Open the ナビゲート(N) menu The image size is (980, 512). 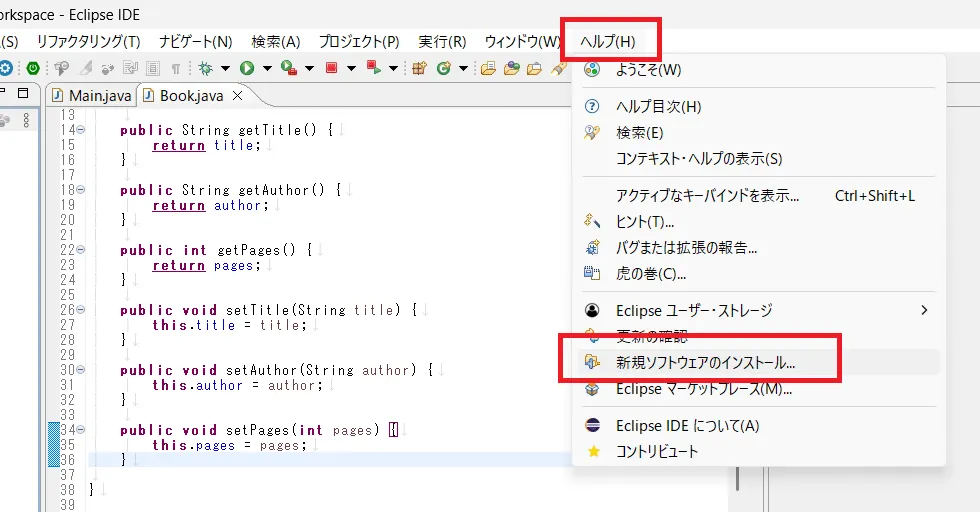(x=196, y=42)
